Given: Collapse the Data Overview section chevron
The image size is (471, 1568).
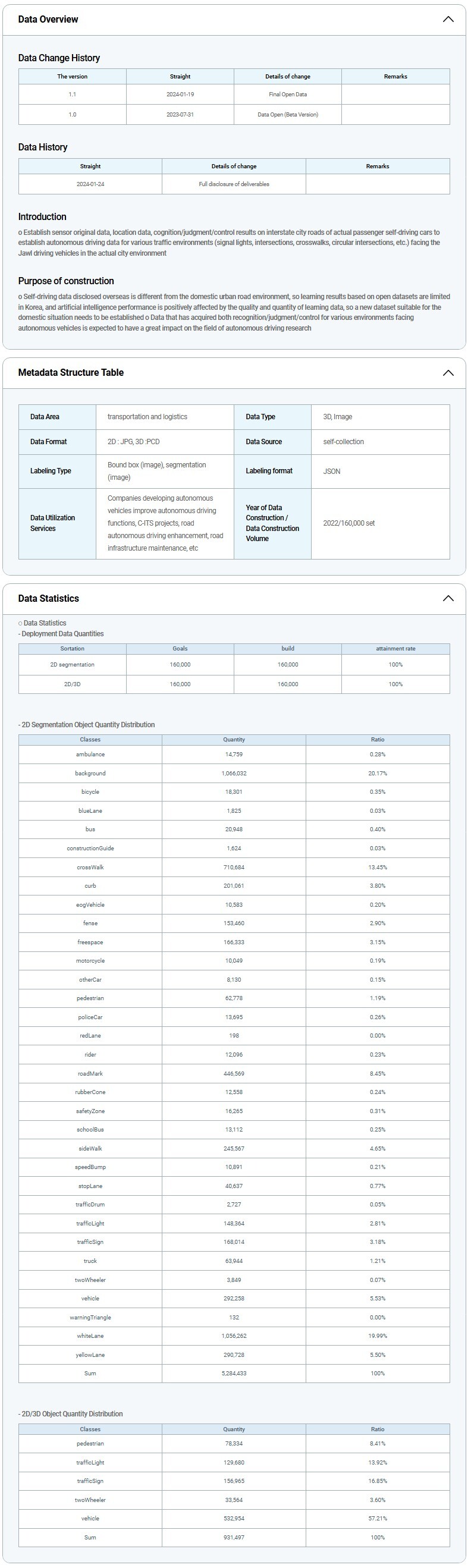Looking at the screenshot, I should click(448, 20).
